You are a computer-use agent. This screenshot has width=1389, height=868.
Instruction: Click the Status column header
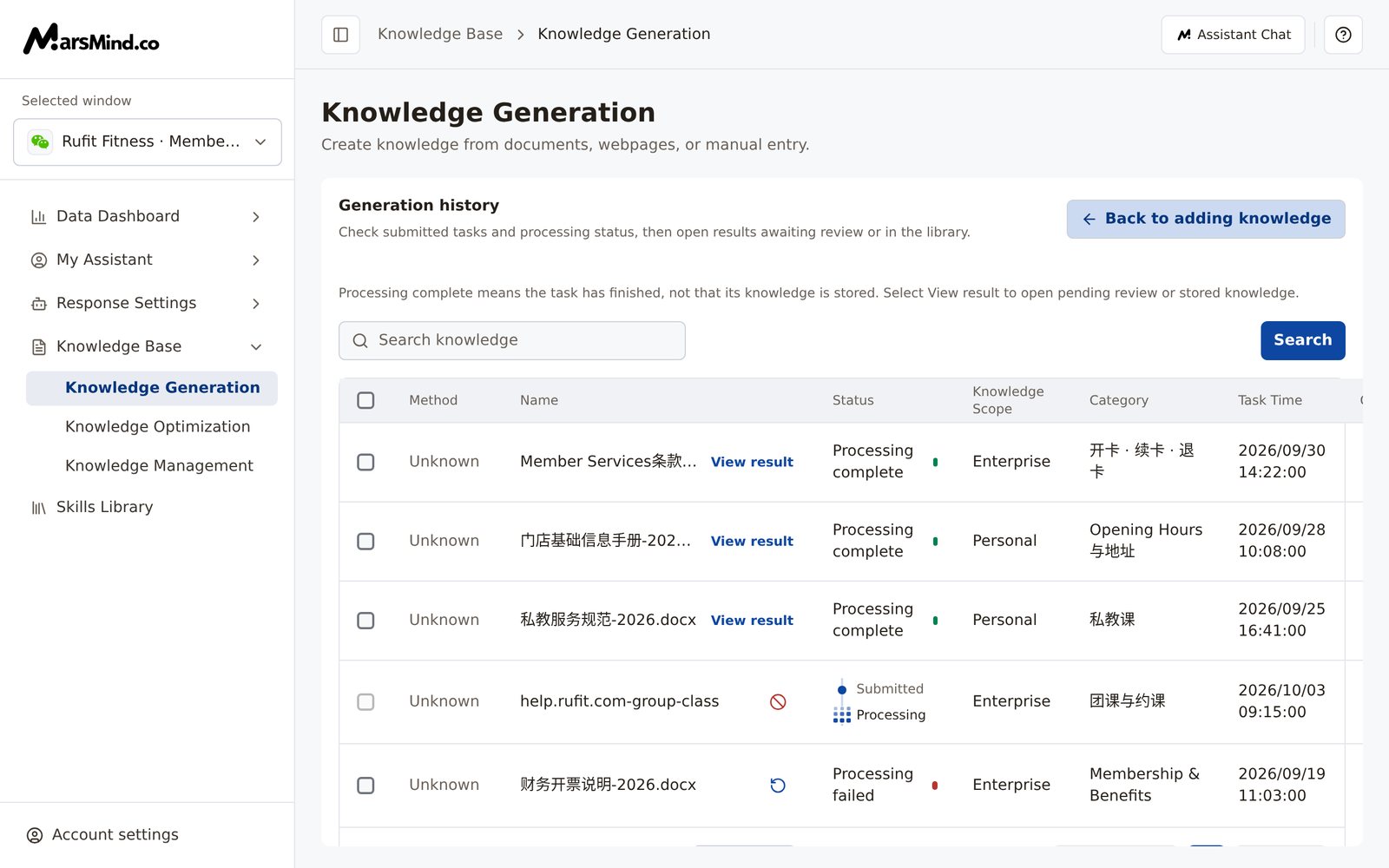pyautogui.click(x=852, y=400)
